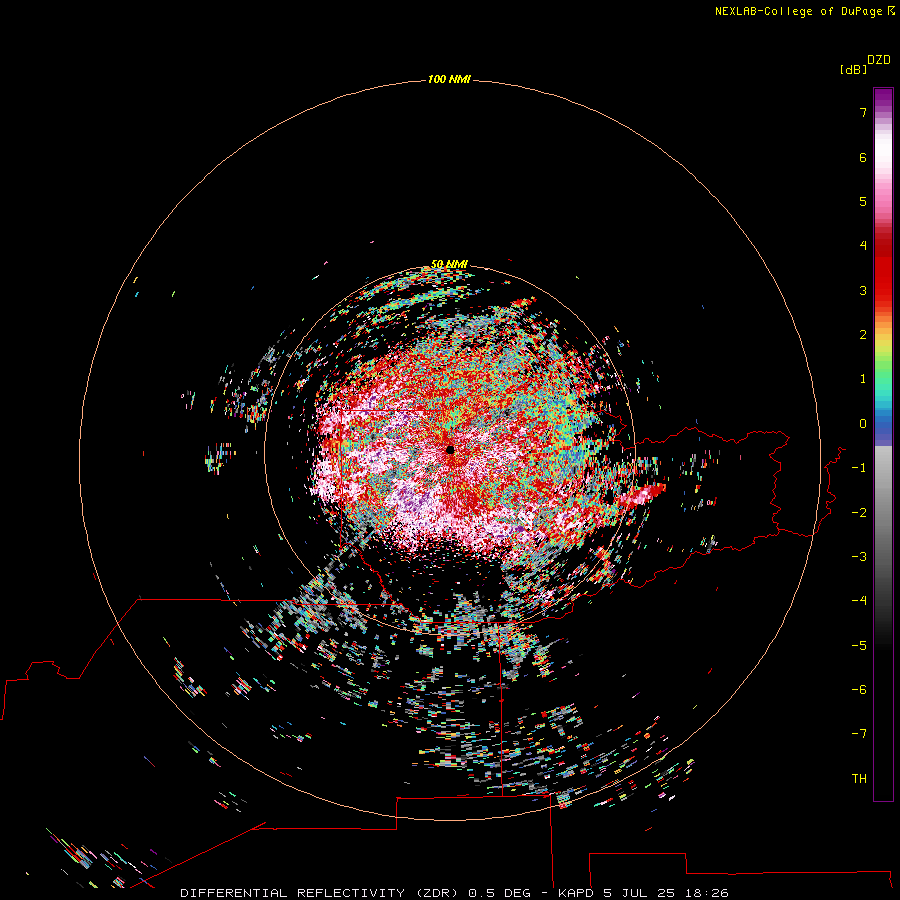Viewport: 900px width, 900px height.
Task: Click the 0.5 DEG elevation text
Action: pyautogui.click(x=501, y=893)
